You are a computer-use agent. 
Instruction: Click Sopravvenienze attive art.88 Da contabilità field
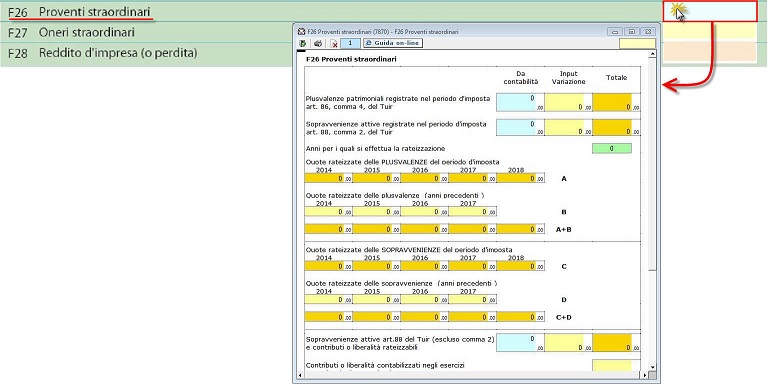coord(520,343)
